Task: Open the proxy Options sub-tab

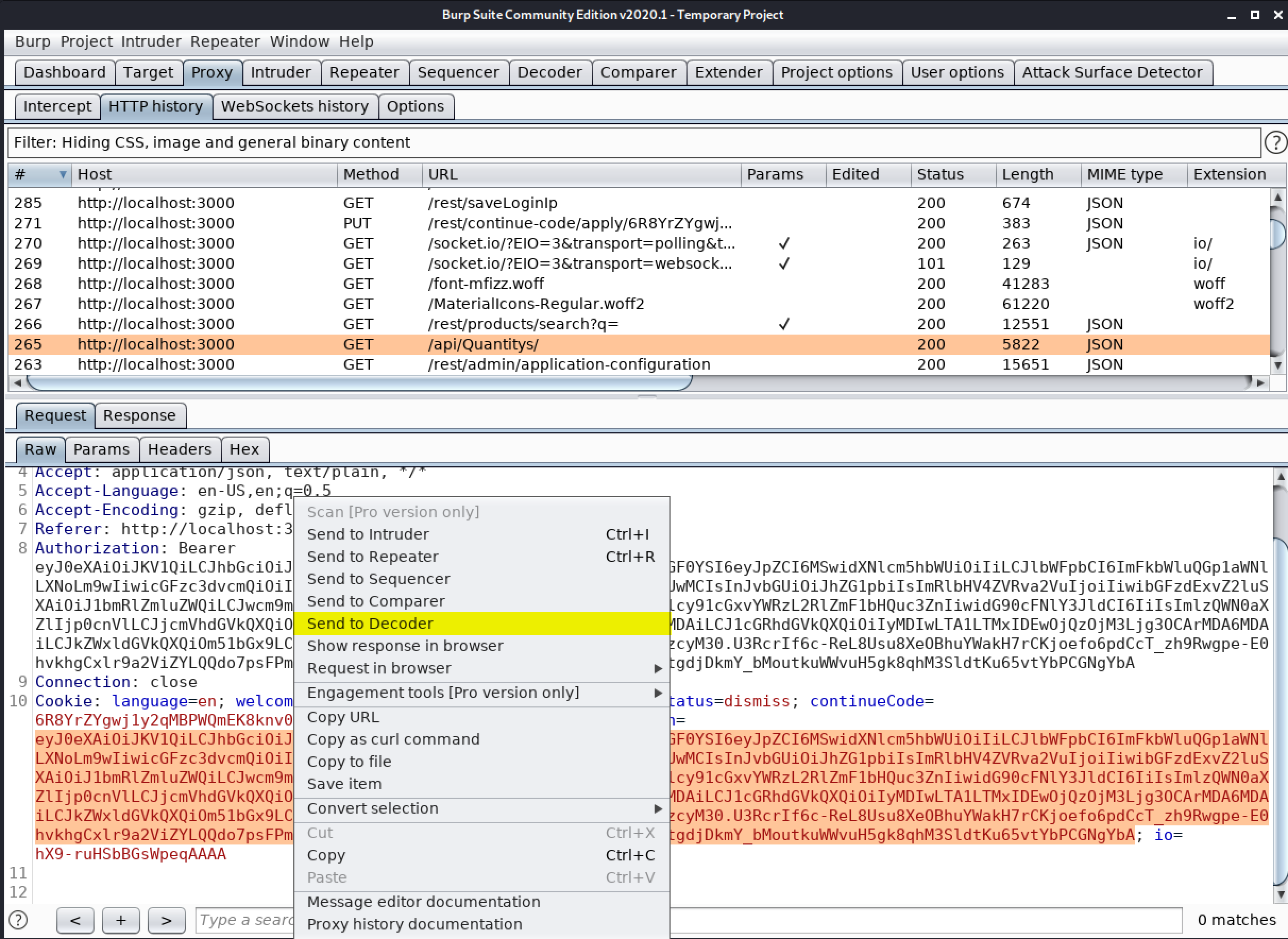Action: pyautogui.click(x=416, y=107)
